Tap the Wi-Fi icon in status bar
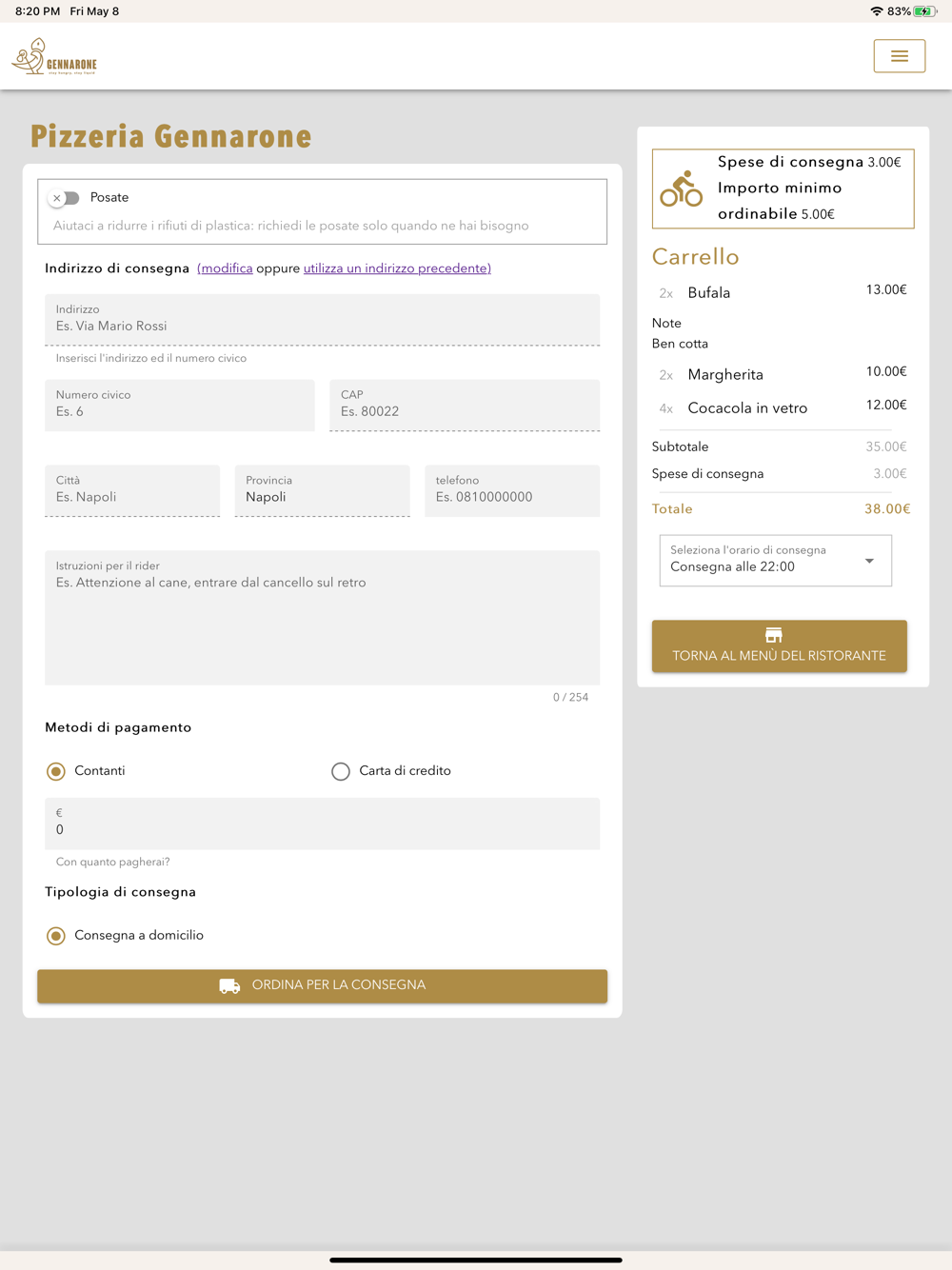The image size is (952, 1270). pyautogui.click(x=877, y=11)
